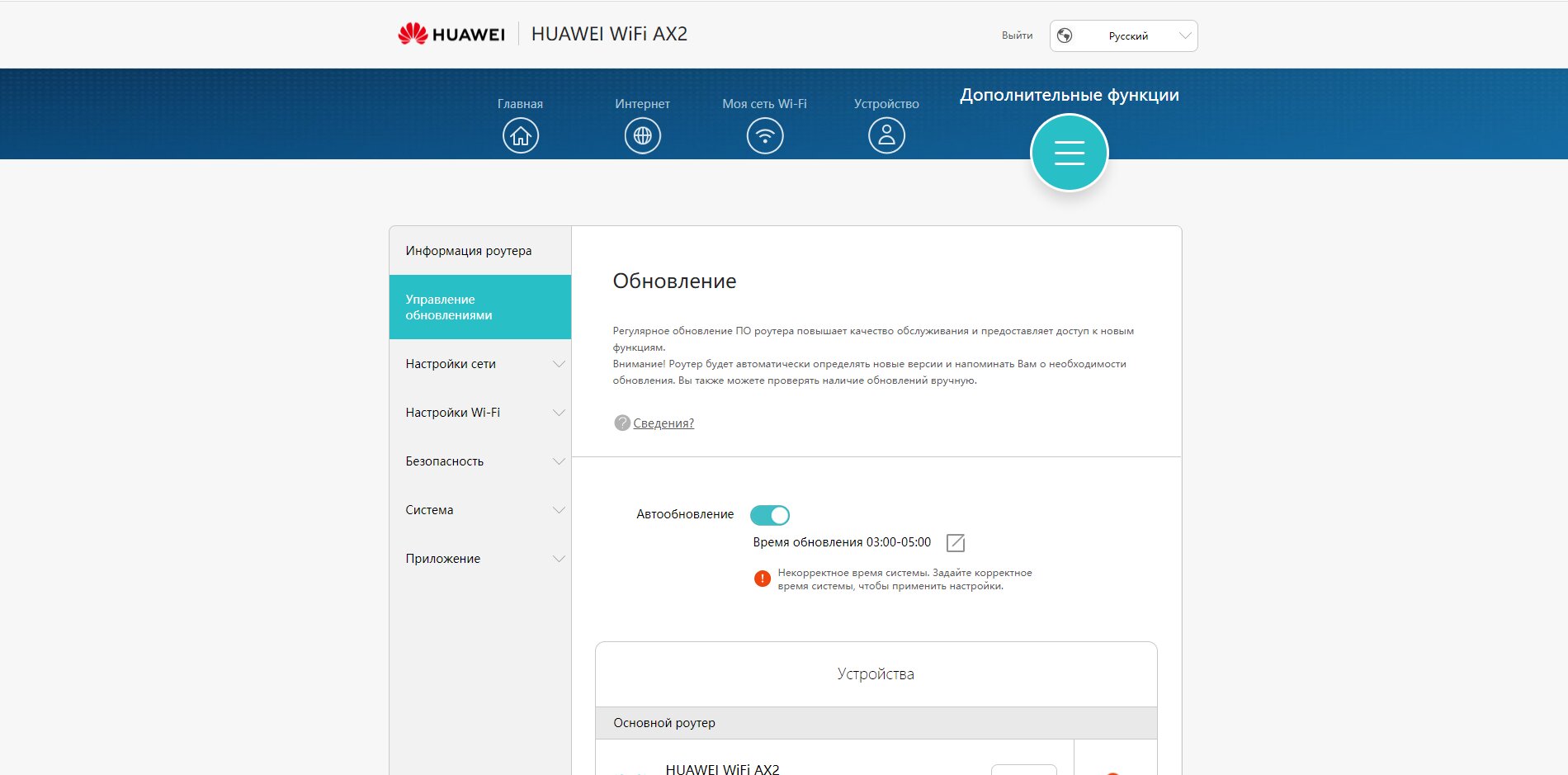Image resolution: width=1568 pixels, height=775 pixels.
Task: Click the Автообновление label
Action: tap(685, 514)
